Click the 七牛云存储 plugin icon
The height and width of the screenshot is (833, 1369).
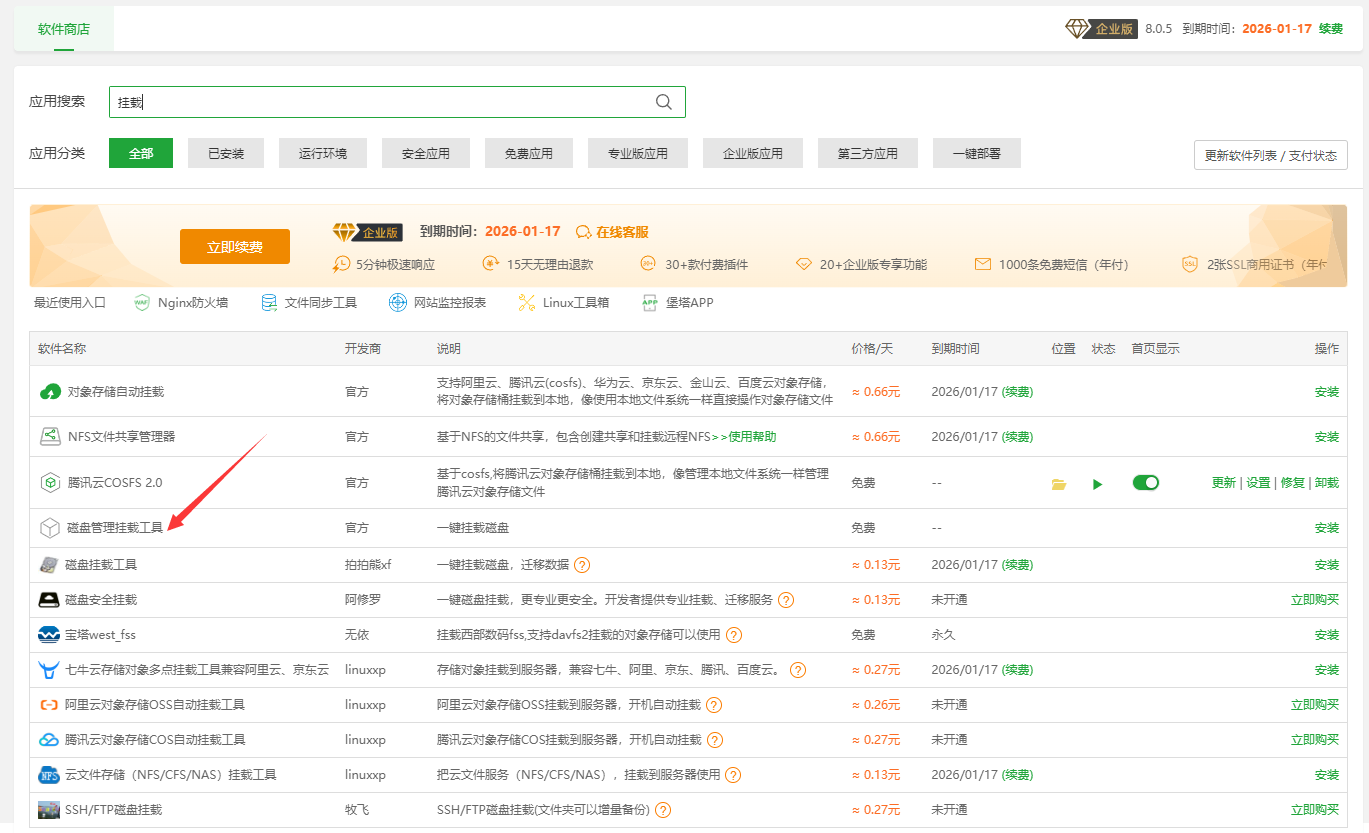click(x=49, y=670)
